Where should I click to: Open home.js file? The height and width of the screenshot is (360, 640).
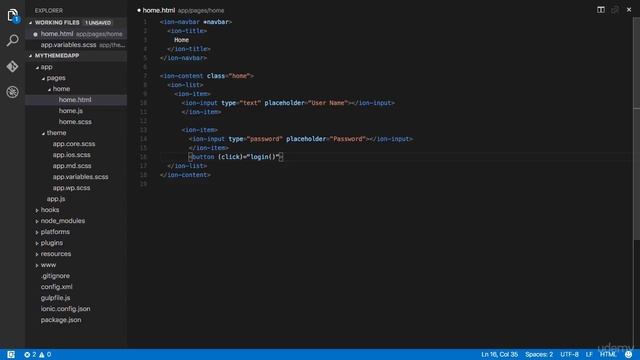point(71,111)
